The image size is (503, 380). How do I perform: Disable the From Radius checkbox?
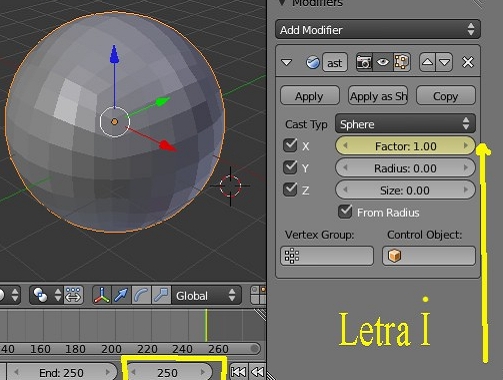345,212
